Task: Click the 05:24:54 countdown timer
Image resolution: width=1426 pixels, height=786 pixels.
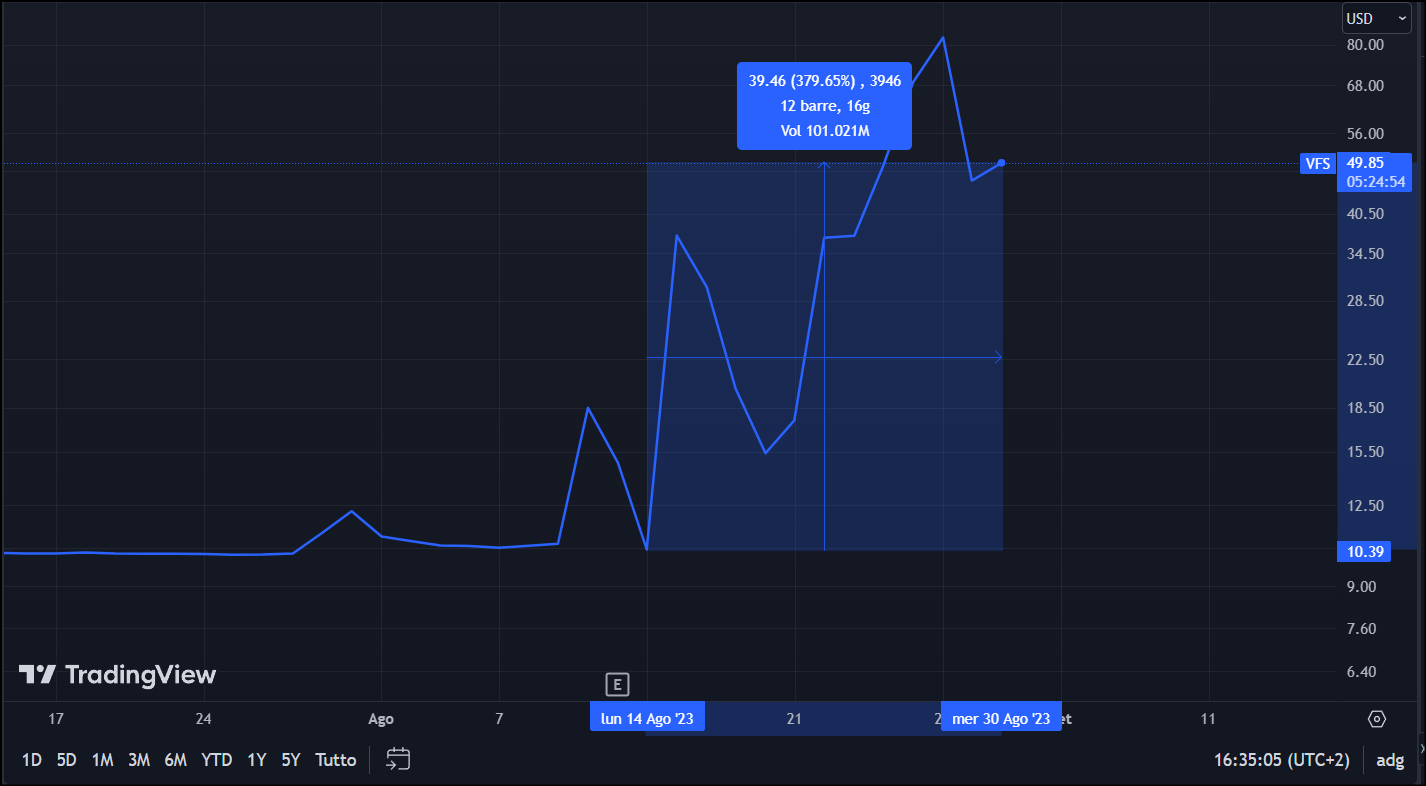Action: point(1376,182)
